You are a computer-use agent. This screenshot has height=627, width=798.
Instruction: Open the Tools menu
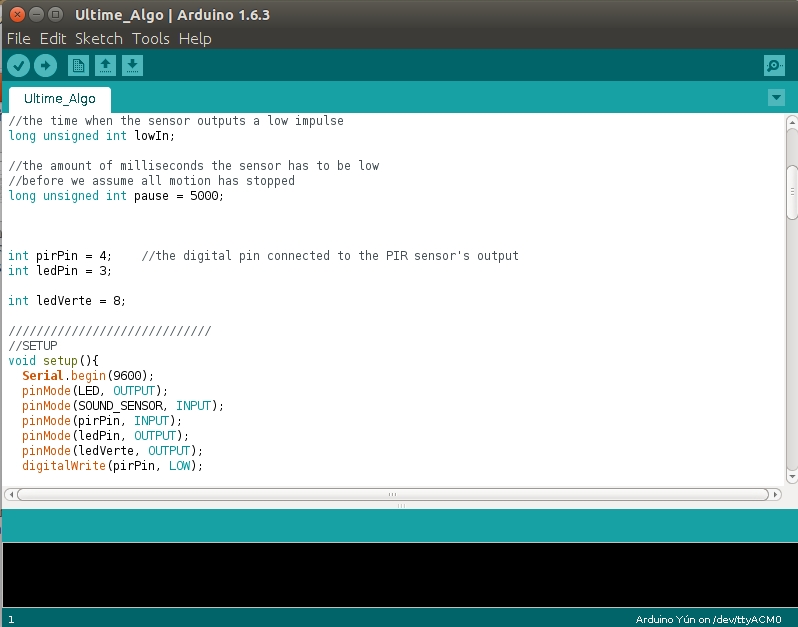point(150,39)
